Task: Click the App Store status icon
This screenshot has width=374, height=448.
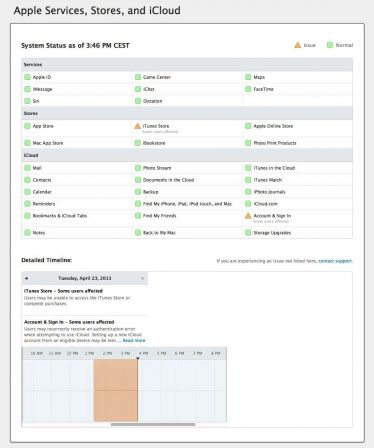Action: click(27, 126)
